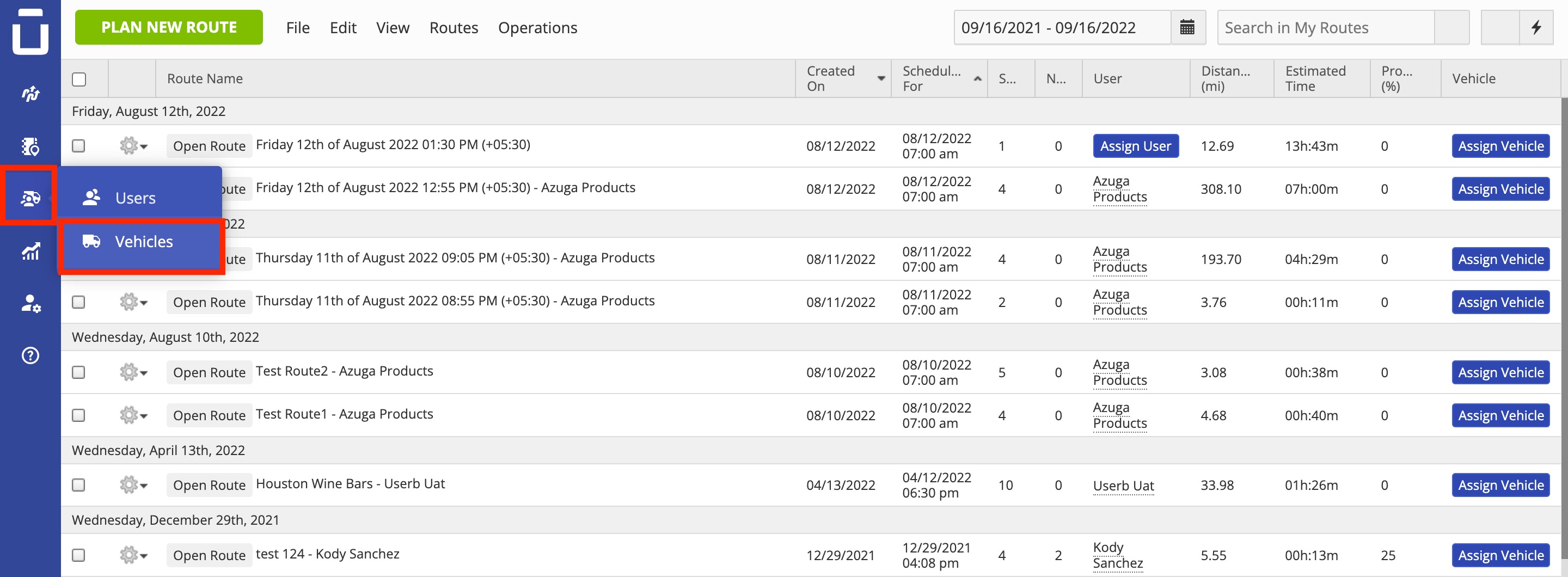The height and width of the screenshot is (577, 1568).
Task: Open the address book map sidebar icon
Action: pyautogui.click(x=30, y=146)
